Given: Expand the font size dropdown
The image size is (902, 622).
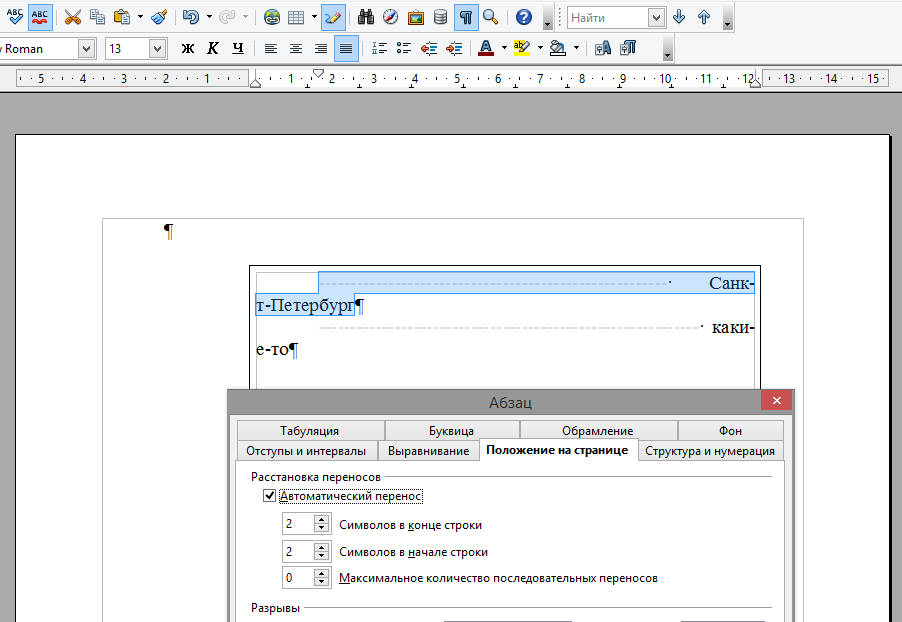Looking at the screenshot, I should point(158,48).
